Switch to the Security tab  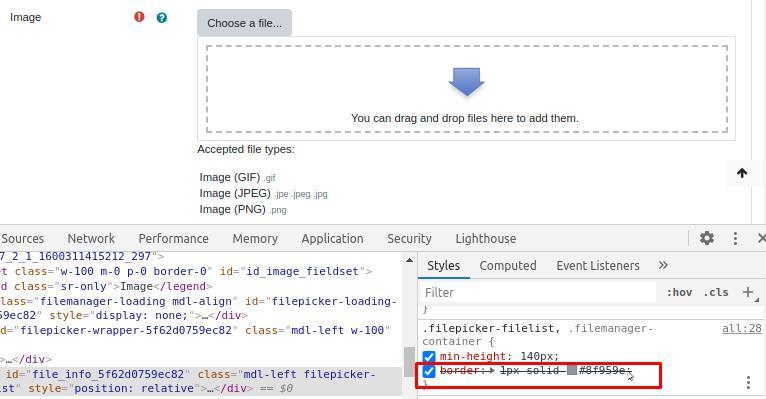pyautogui.click(x=409, y=238)
